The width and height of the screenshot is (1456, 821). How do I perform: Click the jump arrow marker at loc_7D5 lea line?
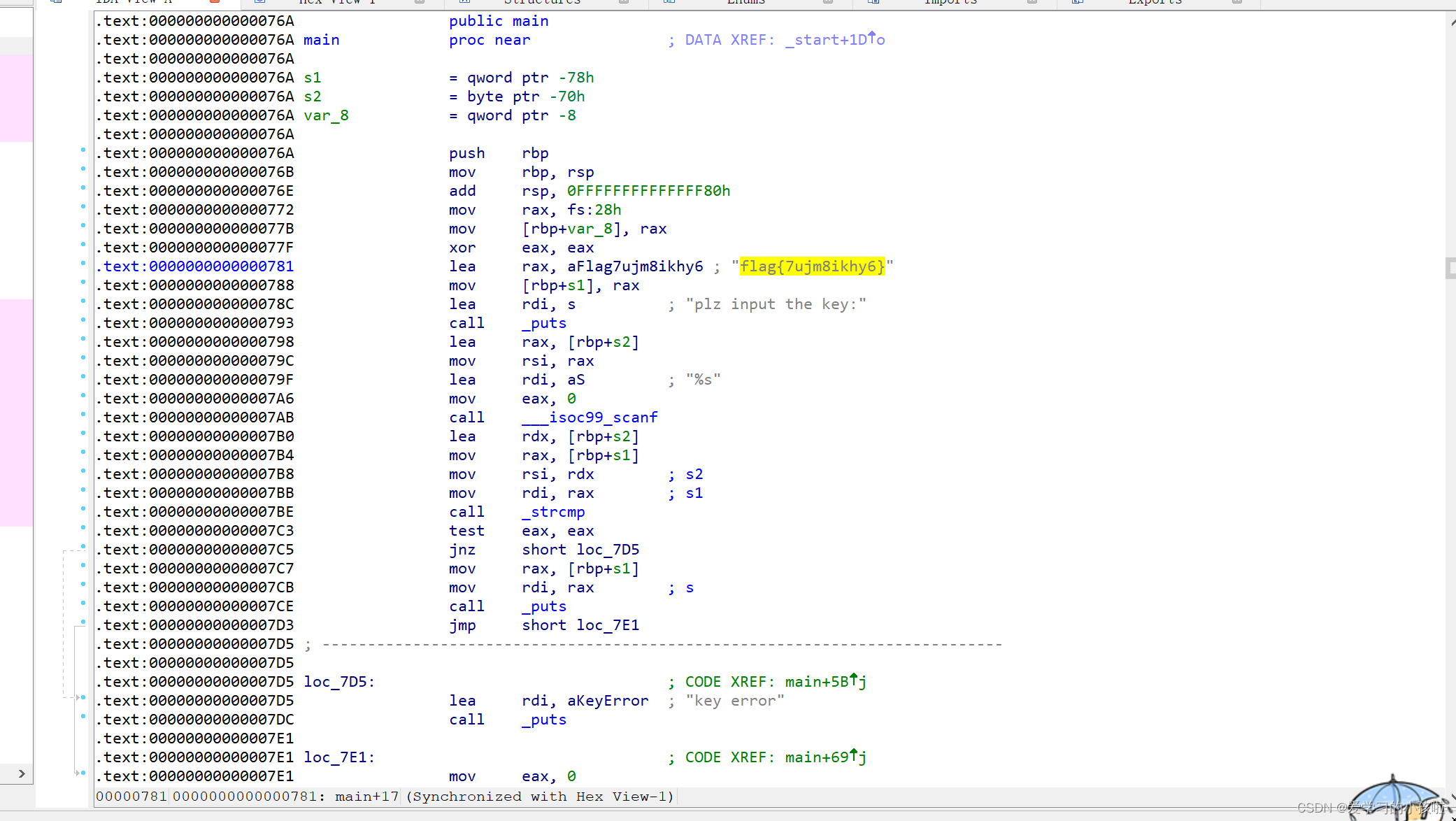tap(79, 698)
